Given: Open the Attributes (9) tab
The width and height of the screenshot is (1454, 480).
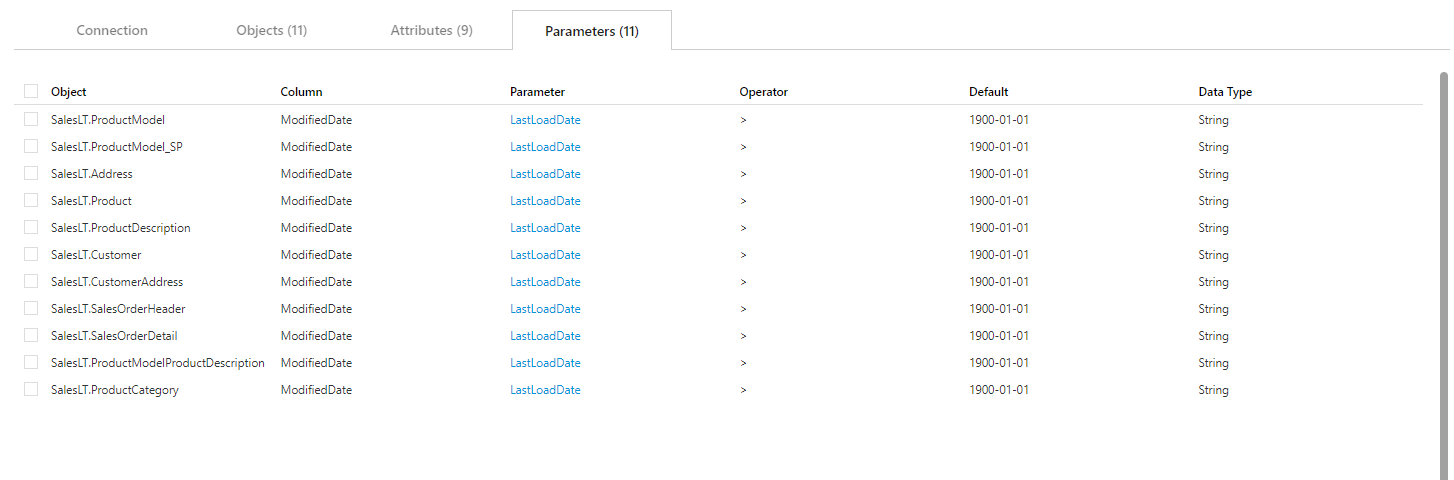Looking at the screenshot, I should (x=431, y=30).
